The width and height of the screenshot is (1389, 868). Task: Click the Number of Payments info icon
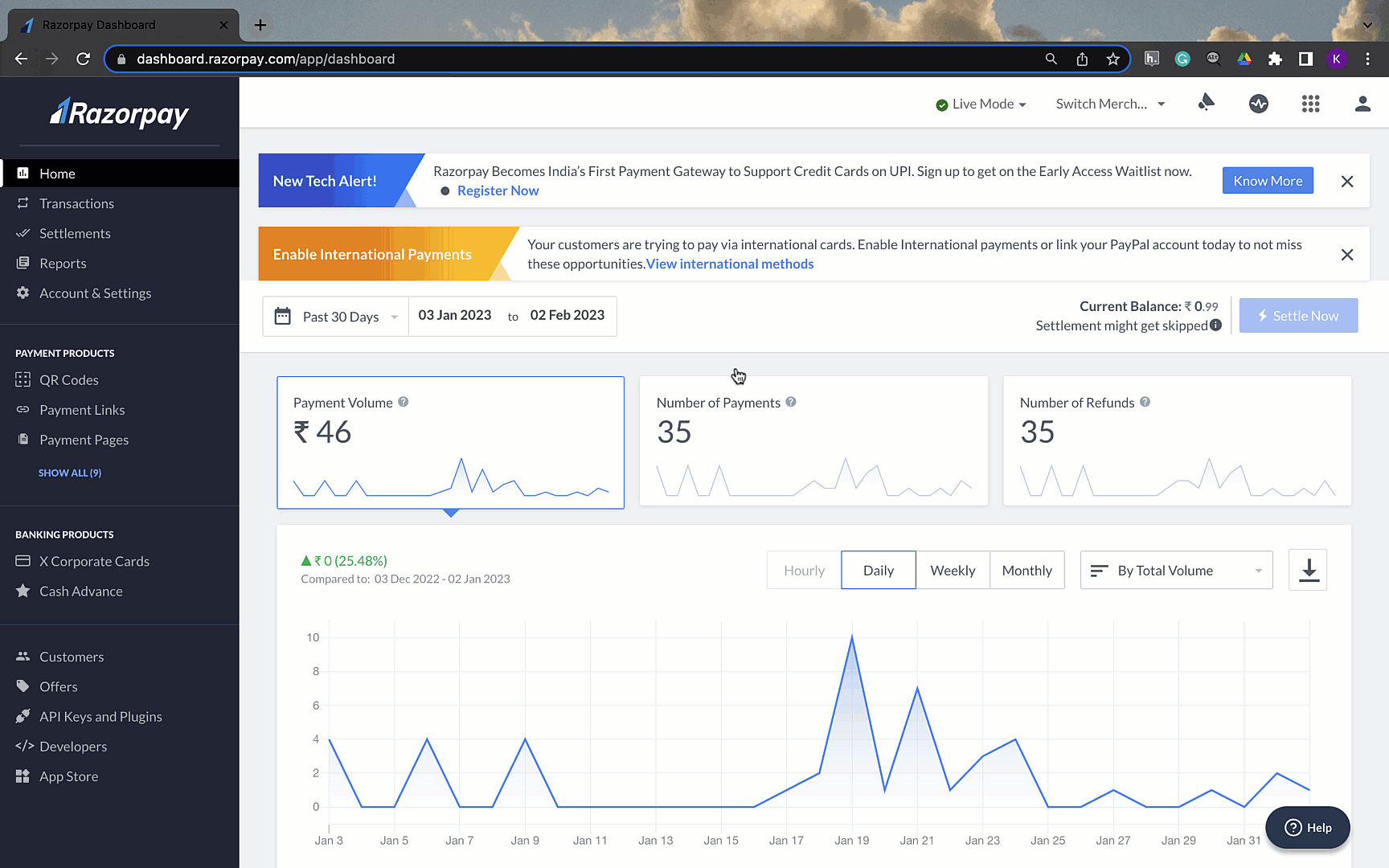click(791, 402)
